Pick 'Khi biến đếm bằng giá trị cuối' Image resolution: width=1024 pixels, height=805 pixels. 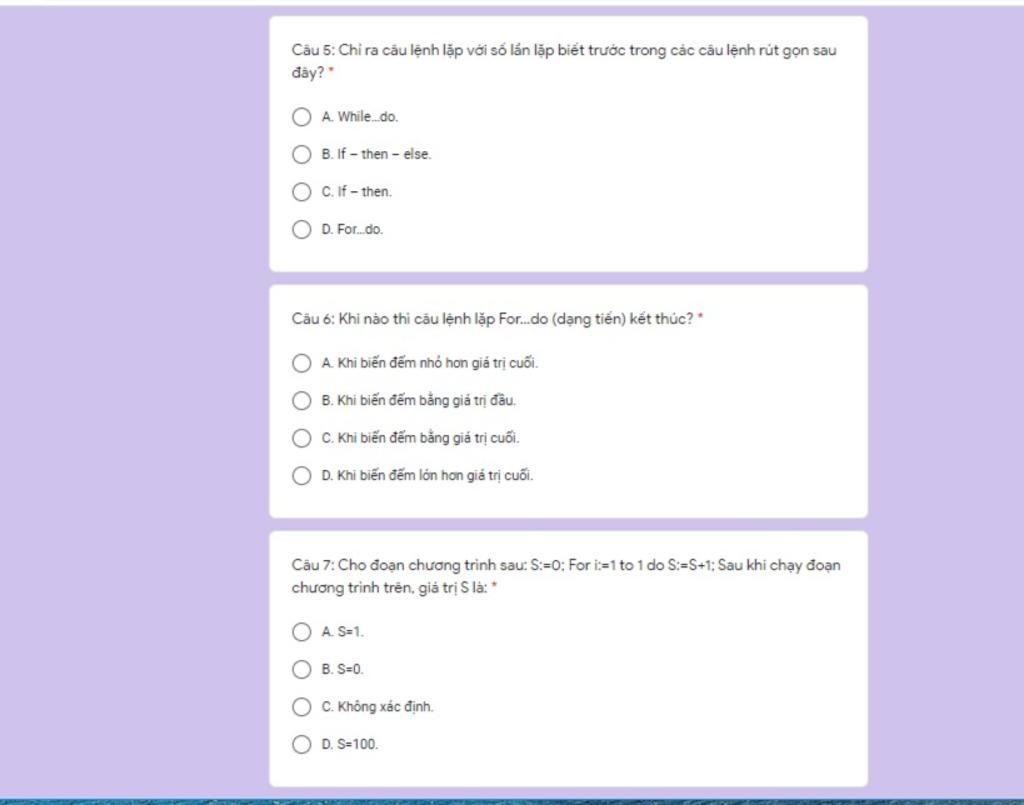coord(301,438)
